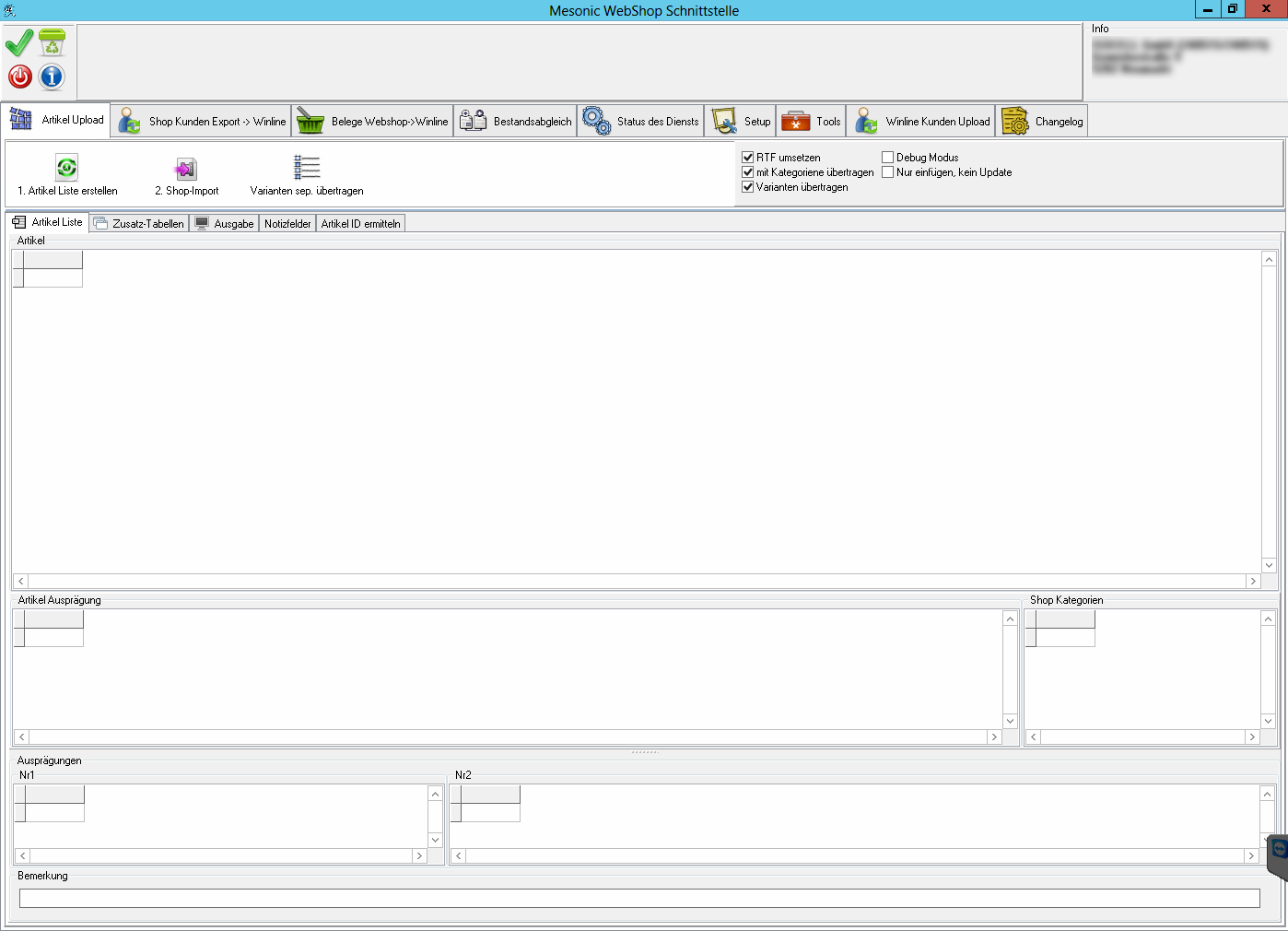Disable Varianten übertragen checkbox
Screen dimensions: 1288x931
coord(748,187)
